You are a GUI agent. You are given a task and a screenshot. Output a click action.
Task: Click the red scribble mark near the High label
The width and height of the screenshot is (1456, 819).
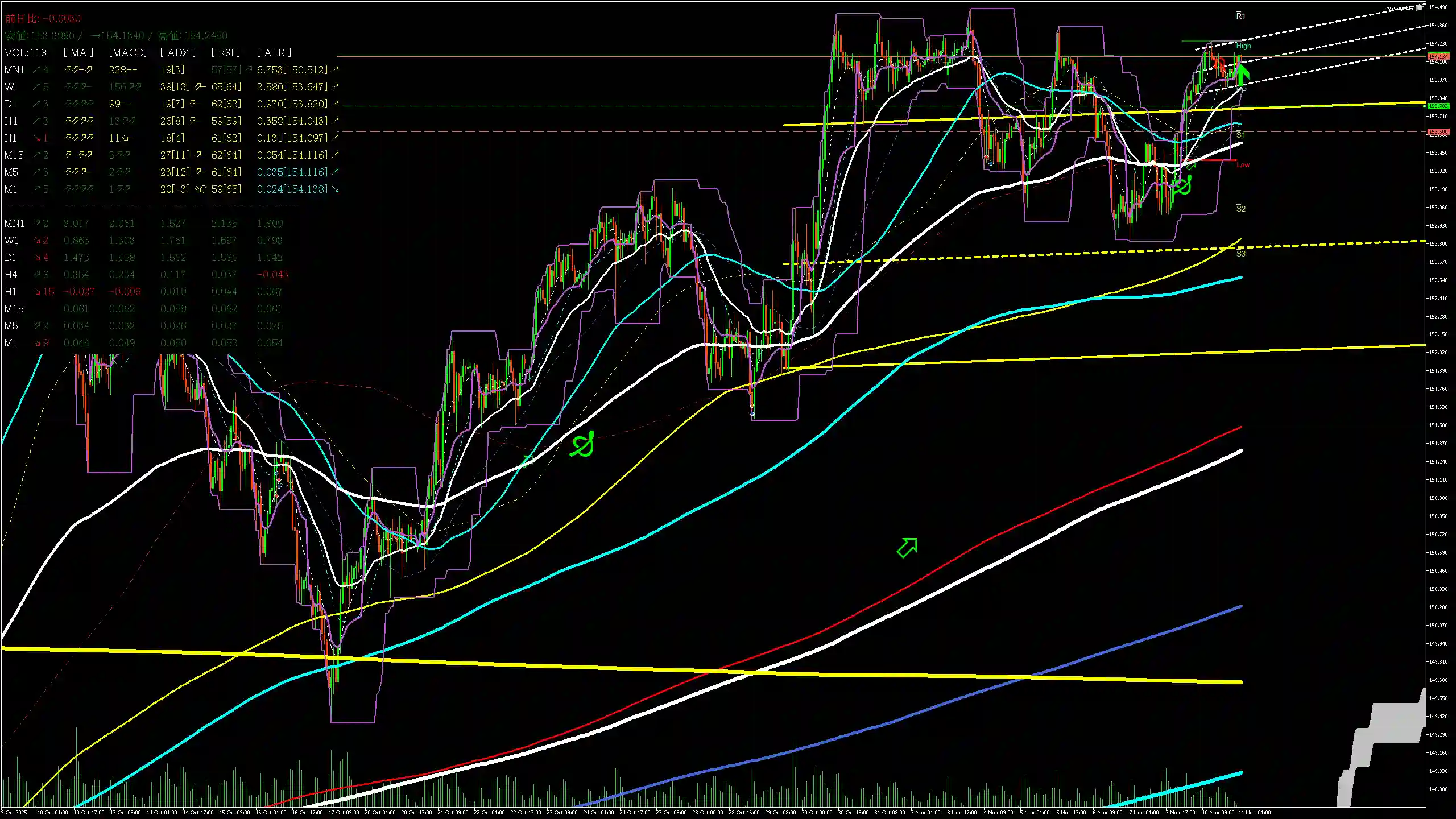1221,63
